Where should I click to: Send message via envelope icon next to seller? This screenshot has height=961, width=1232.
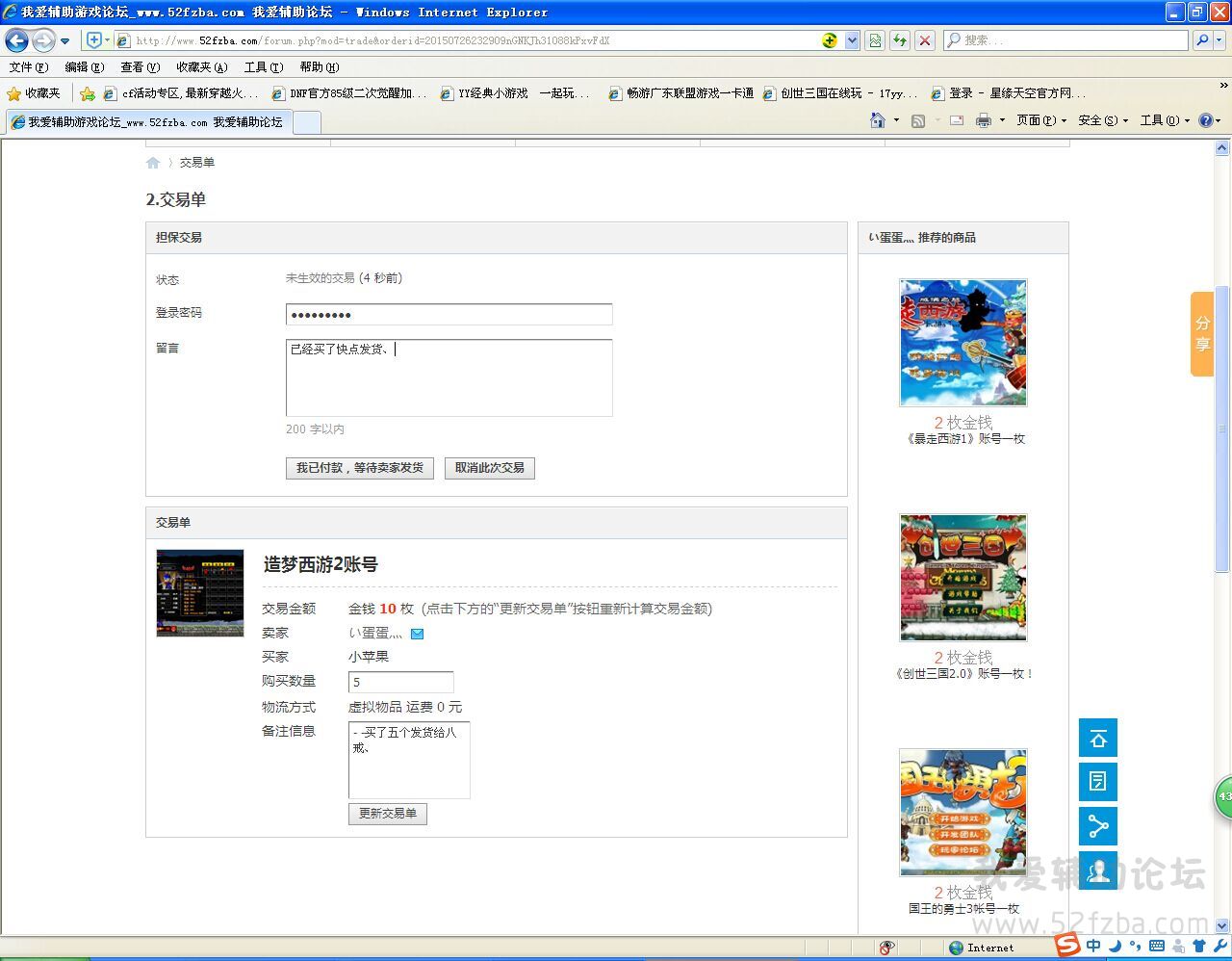417,634
